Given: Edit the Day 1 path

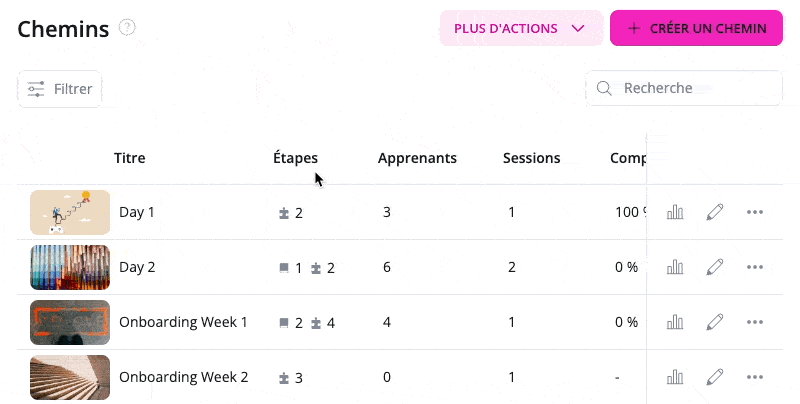Looking at the screenshot, I should pos(714,212).
